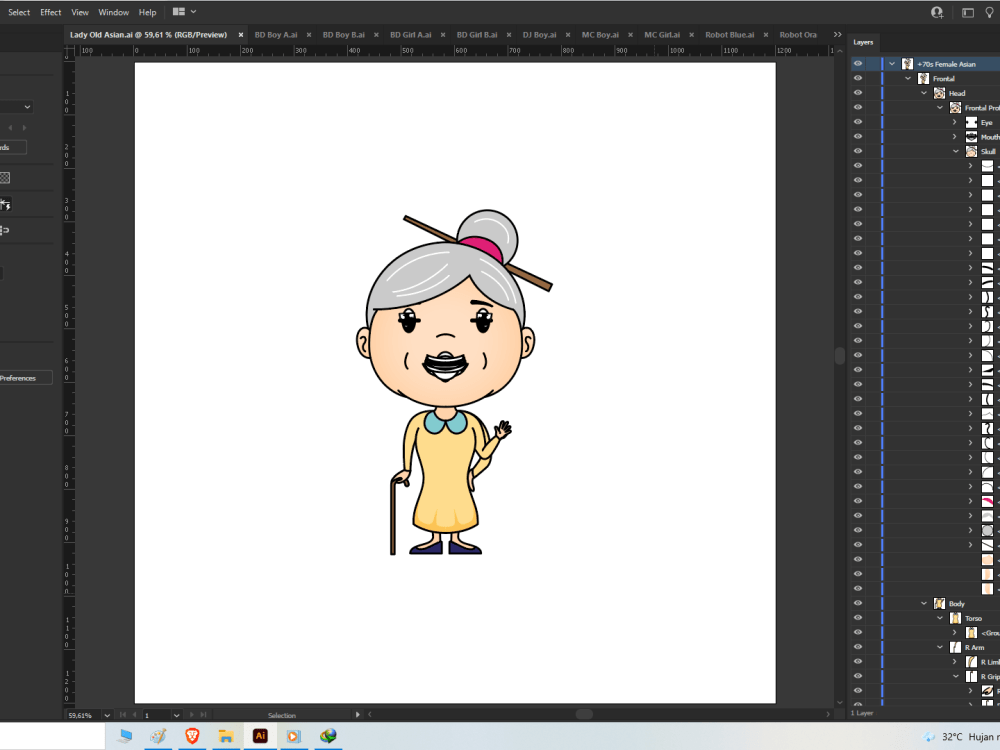Close the Lady Old Asian.ai tab
This screenshot has width=1000, height=750.
click(240, 35)
